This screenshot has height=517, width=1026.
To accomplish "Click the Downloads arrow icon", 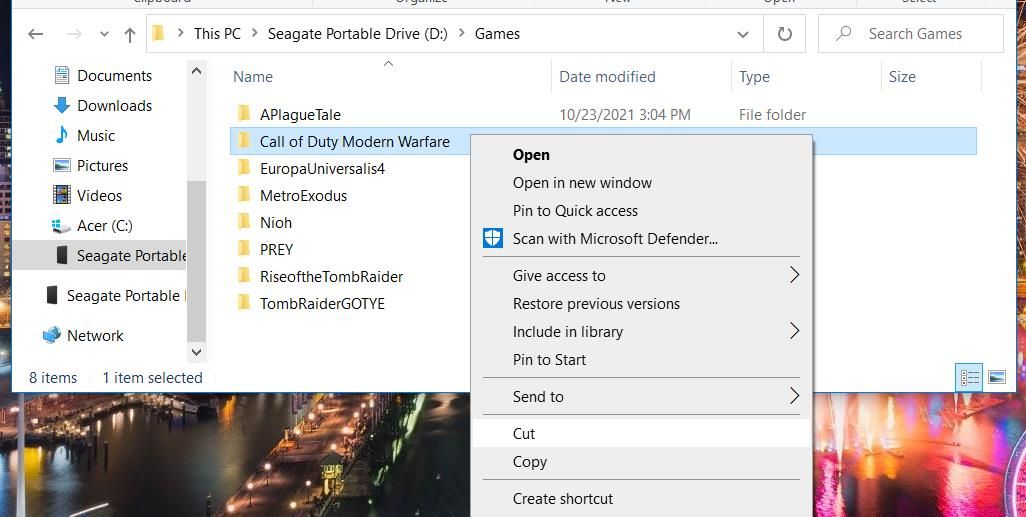I will point(62,105).
